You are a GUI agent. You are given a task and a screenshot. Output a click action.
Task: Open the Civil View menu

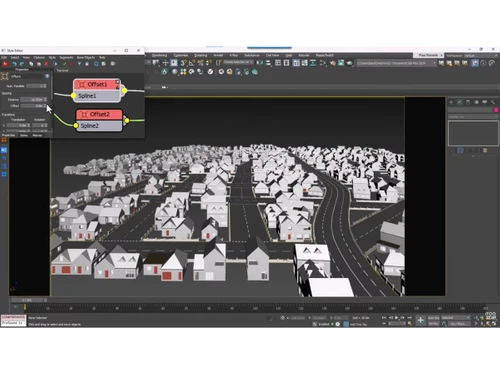pyautogui.click(x=272, y=55)
